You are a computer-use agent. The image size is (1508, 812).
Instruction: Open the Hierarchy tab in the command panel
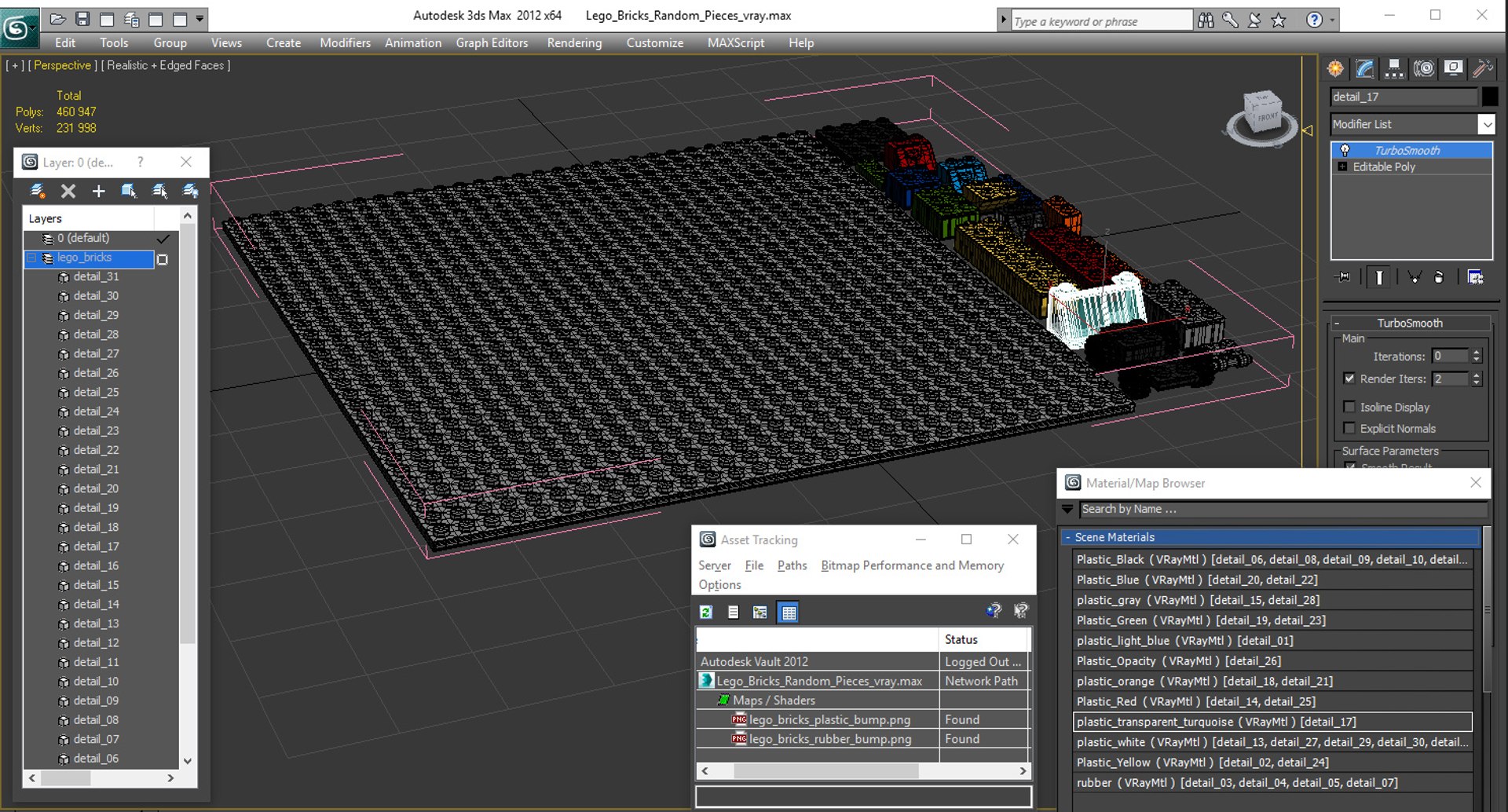[x=1394, y=69]
